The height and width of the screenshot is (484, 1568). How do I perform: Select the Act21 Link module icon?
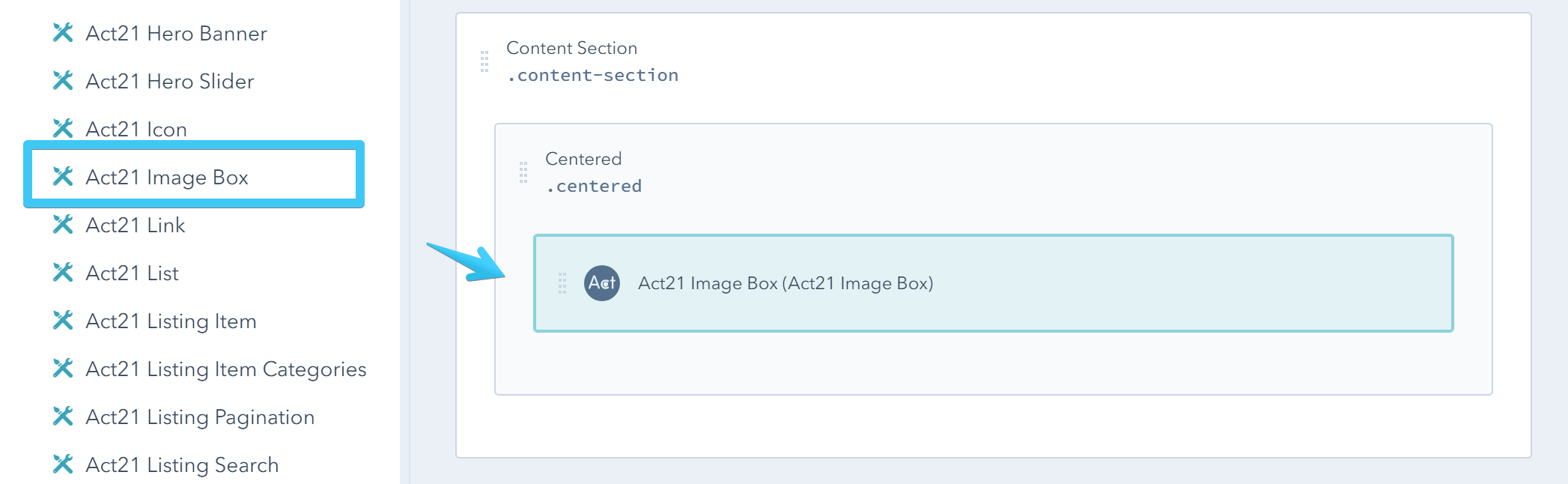click(x=63, y=225)
